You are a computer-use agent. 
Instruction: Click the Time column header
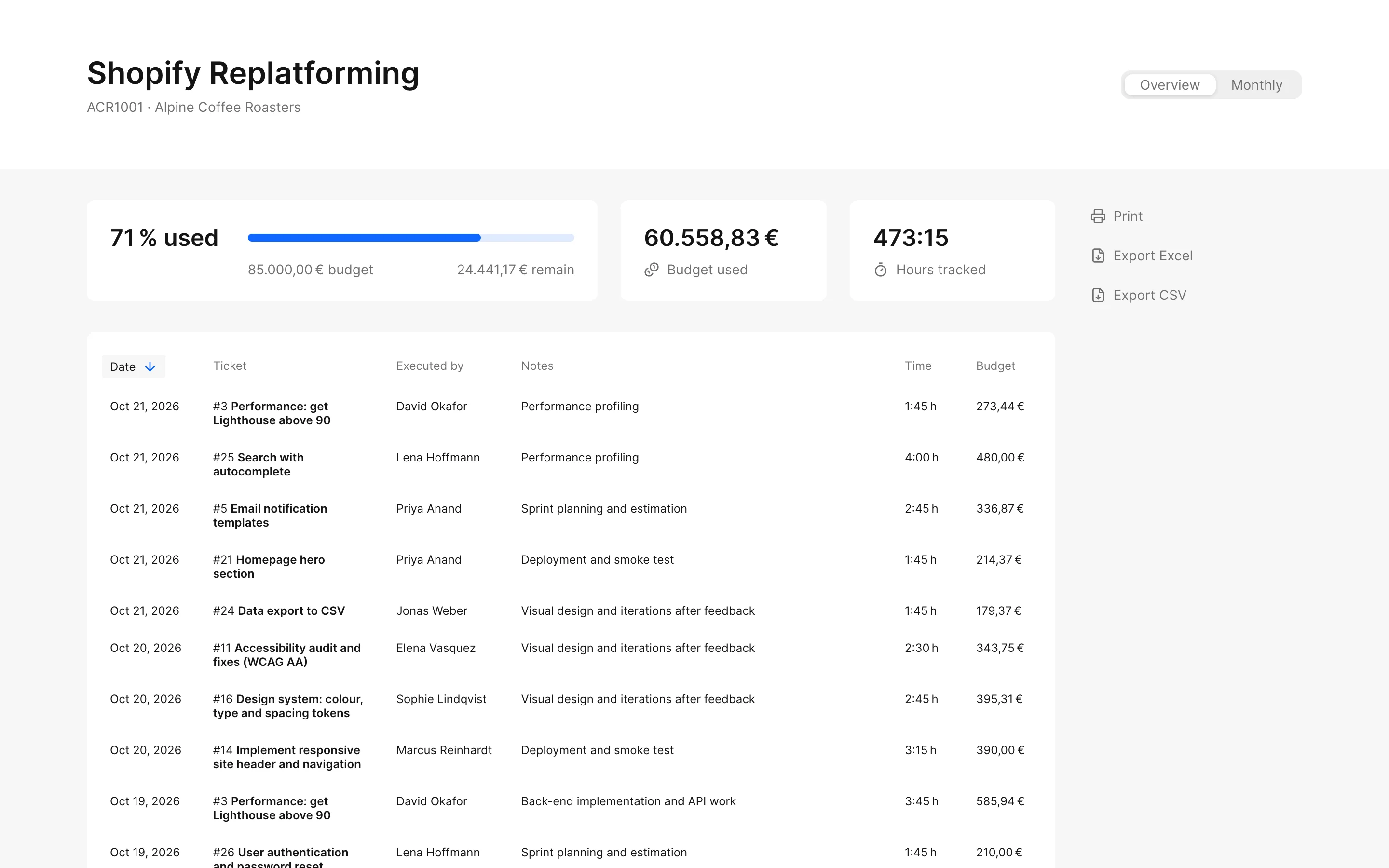918,366
